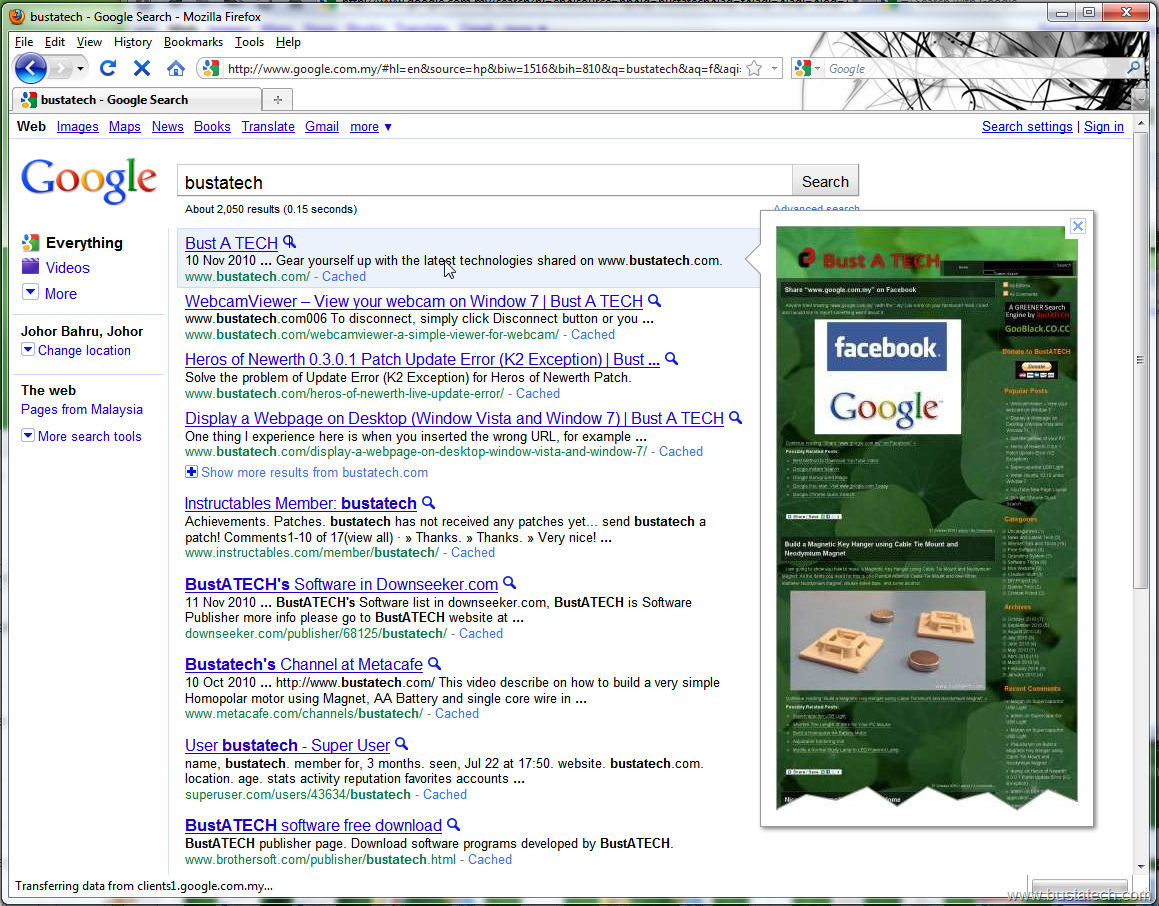Open the Gmail link in top bar
1159x906 pixels.
[x=322, y=126]
